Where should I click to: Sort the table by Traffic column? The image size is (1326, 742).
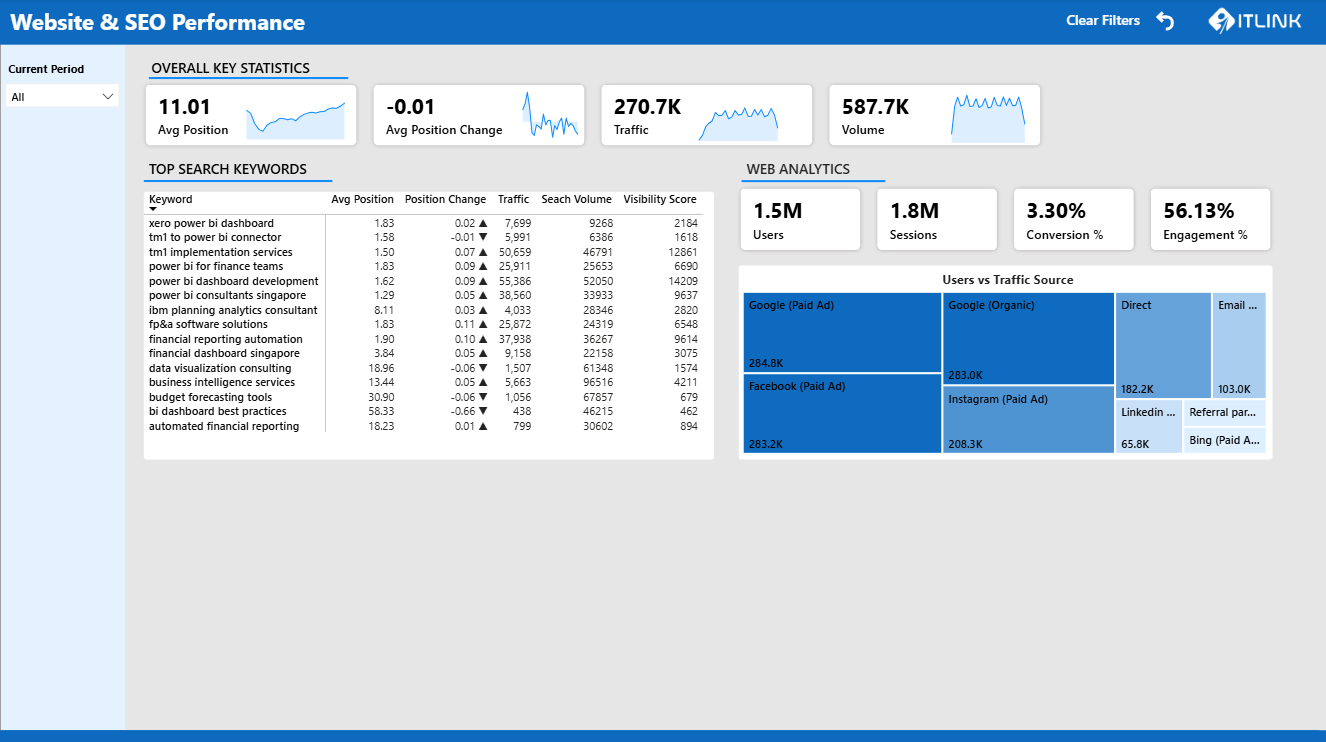[x=512, y=199]
